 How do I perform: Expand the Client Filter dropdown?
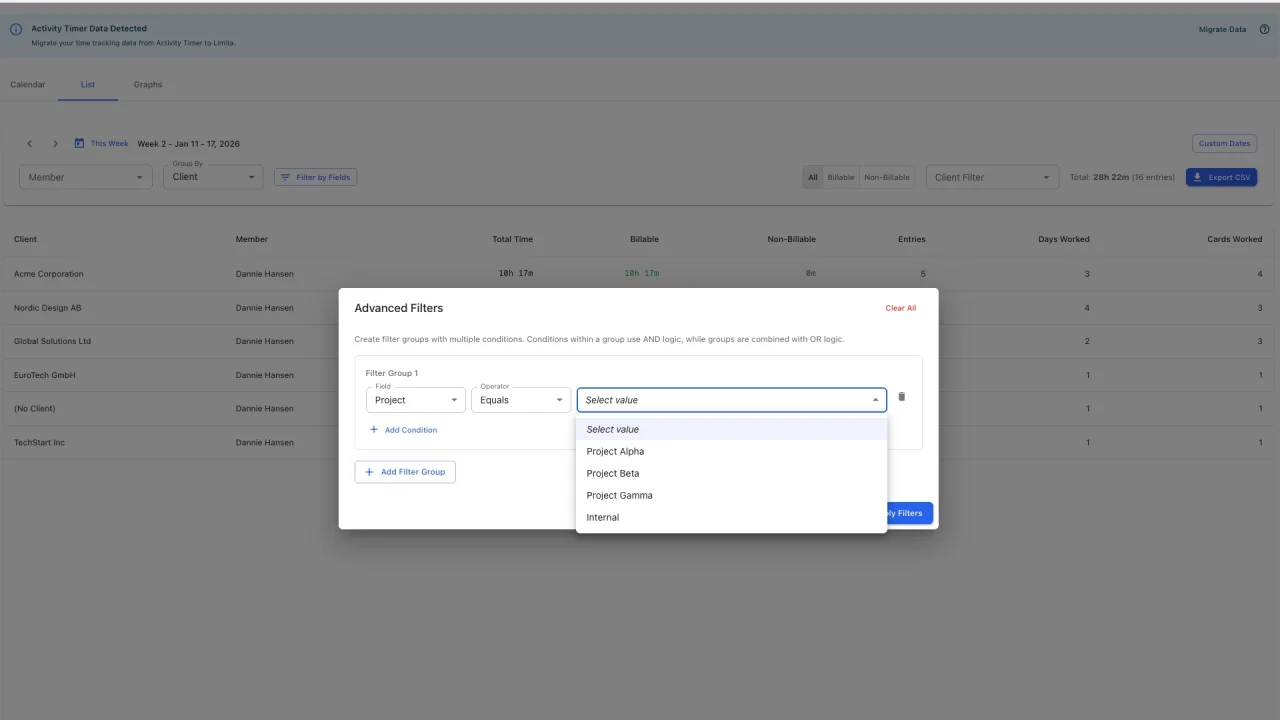coord(991,177)
